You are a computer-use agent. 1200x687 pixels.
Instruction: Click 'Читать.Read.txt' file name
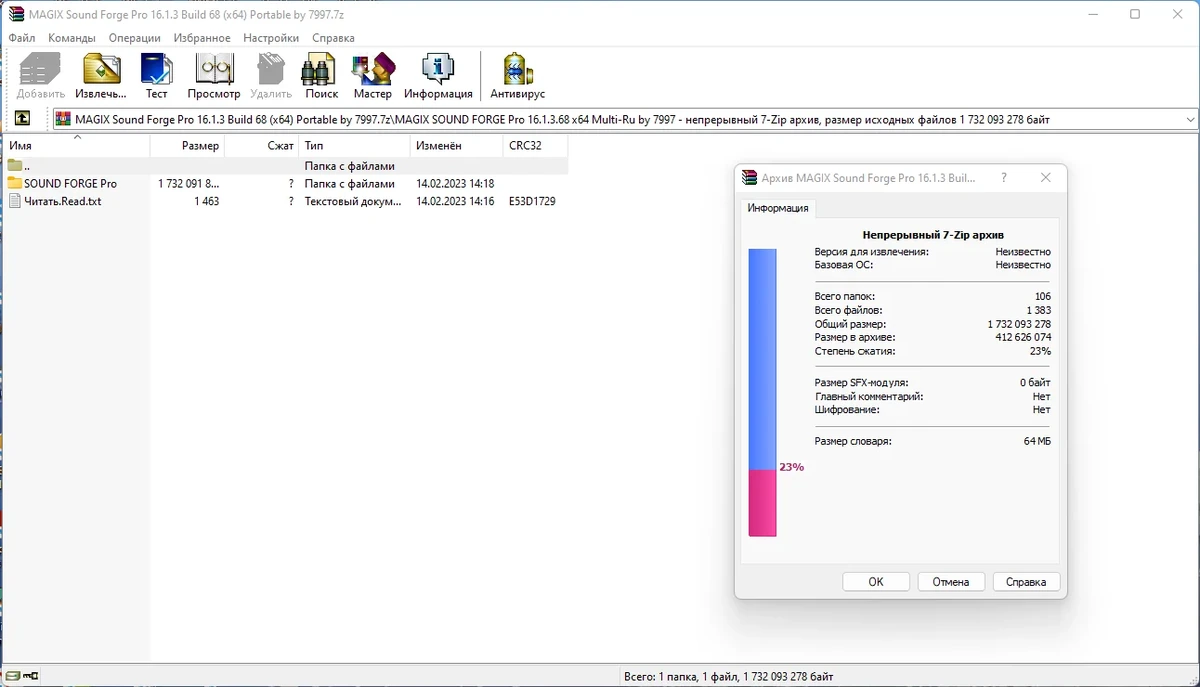click(x=63, y=201)
